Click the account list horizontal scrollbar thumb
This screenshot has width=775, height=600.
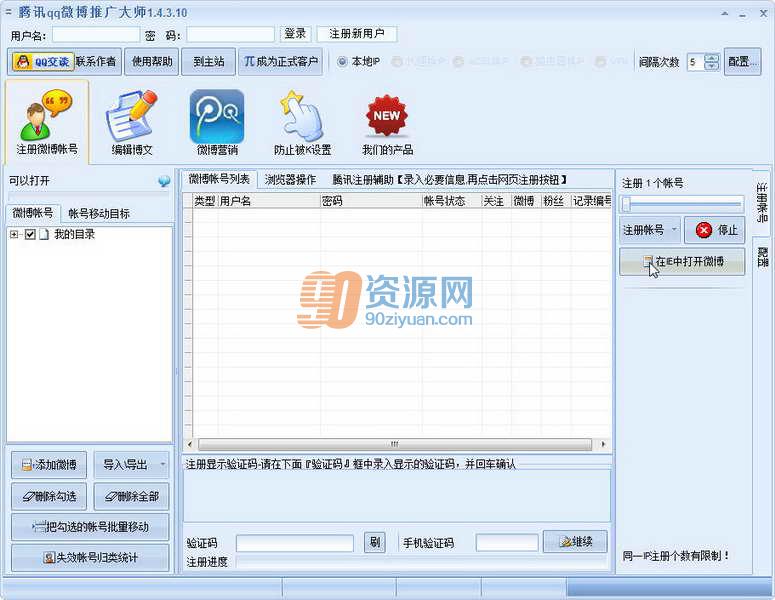(394, 444)
